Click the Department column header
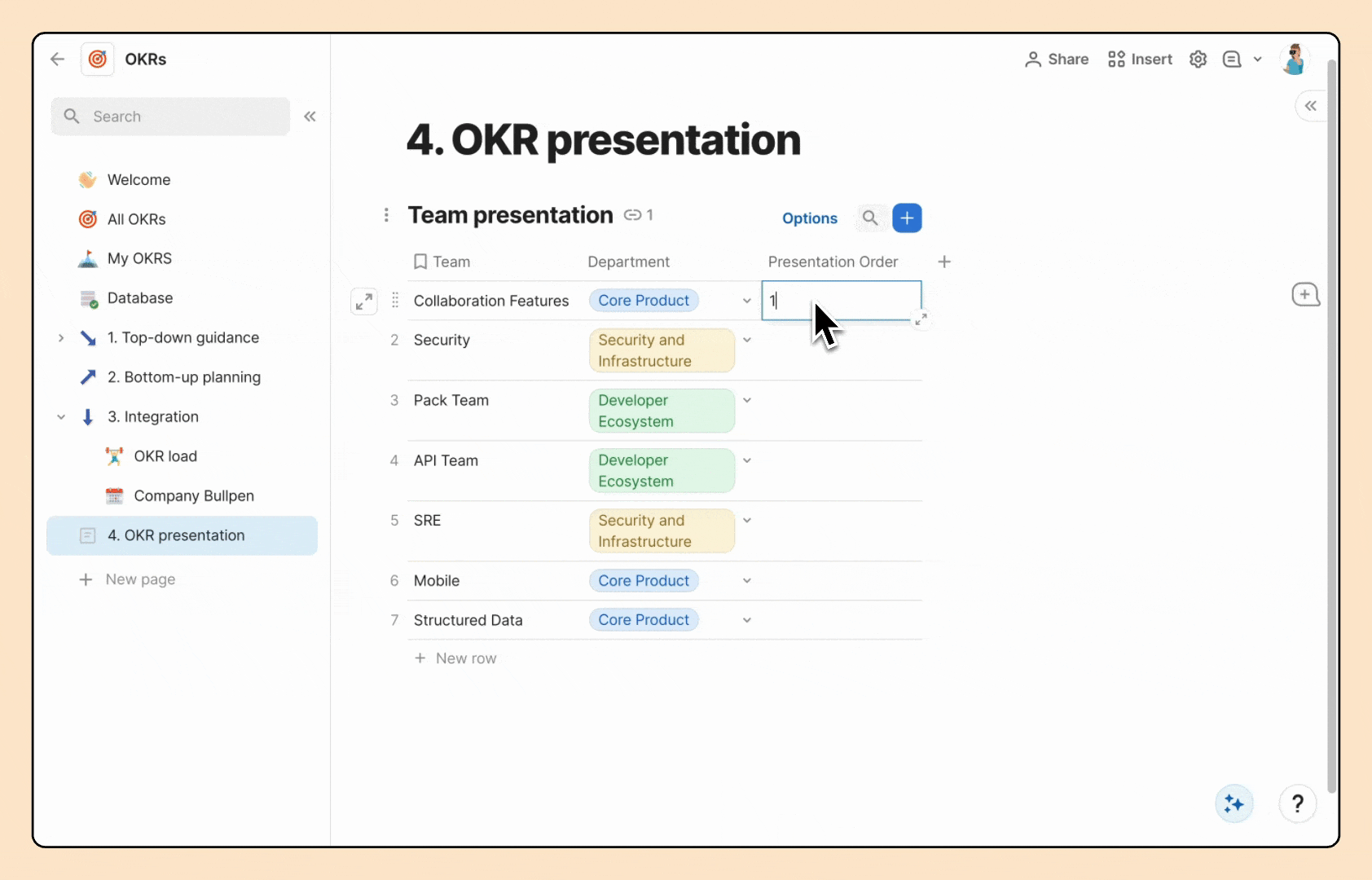The width and height of the screenshot is (1372, 880). [x=629, y=262]
